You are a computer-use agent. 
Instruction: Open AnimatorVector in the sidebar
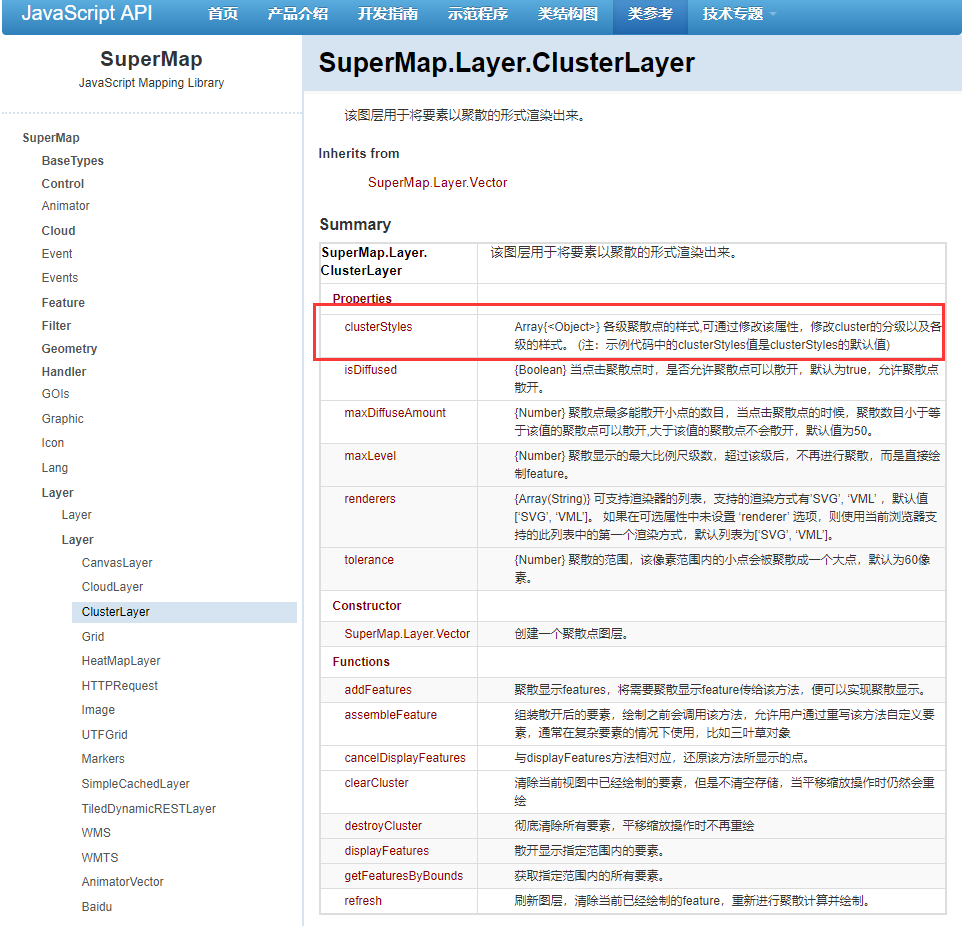123,882
